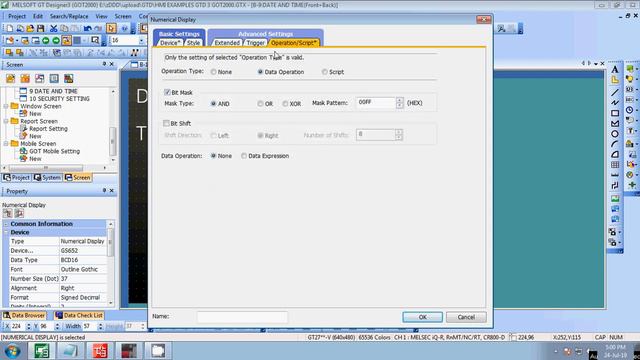Open the View menu
The height and width of the screenshot is (360, 640).
pos(101,16)
